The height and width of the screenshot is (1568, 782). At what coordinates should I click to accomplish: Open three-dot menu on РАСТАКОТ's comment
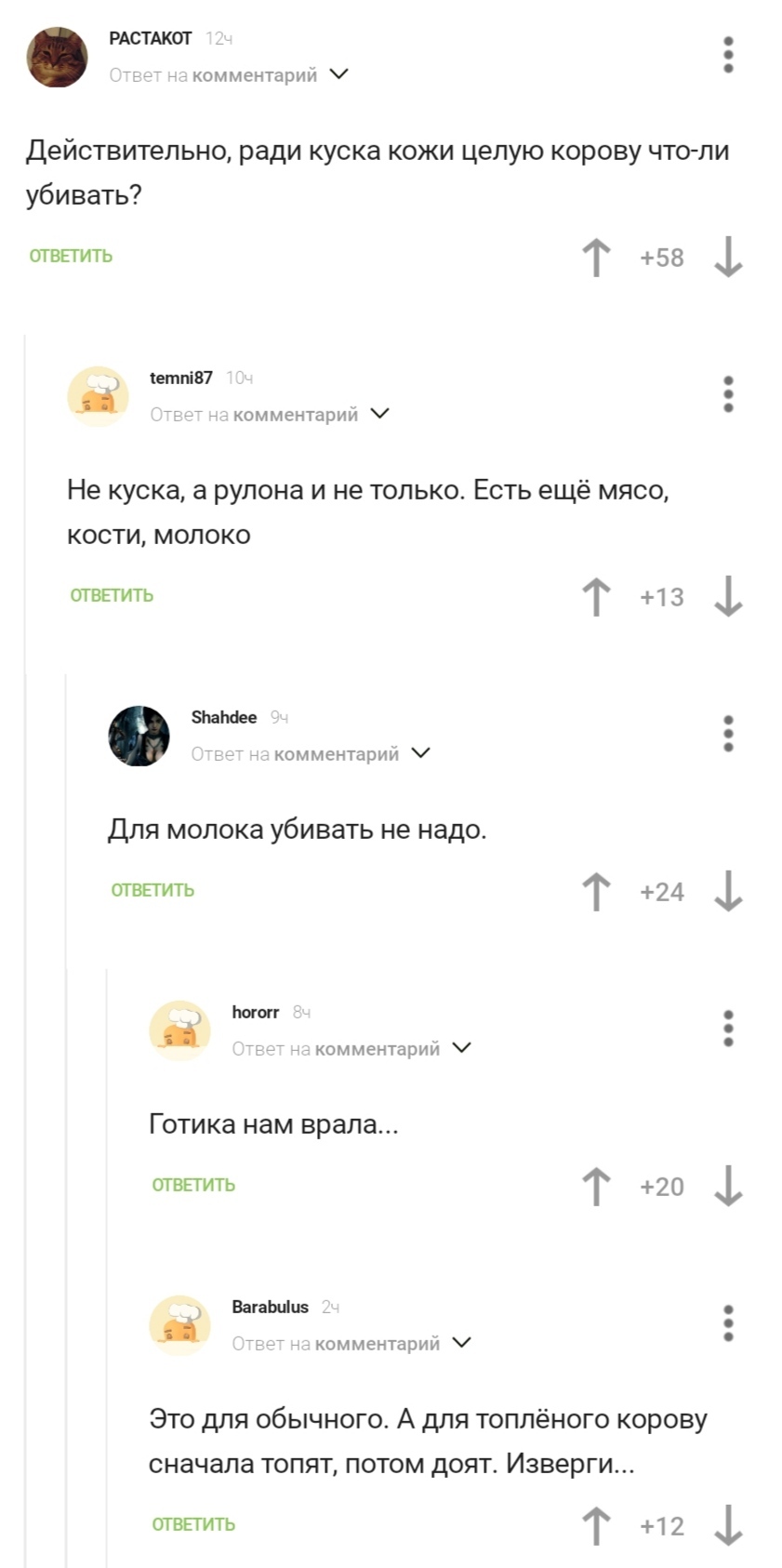coord(728,56)
